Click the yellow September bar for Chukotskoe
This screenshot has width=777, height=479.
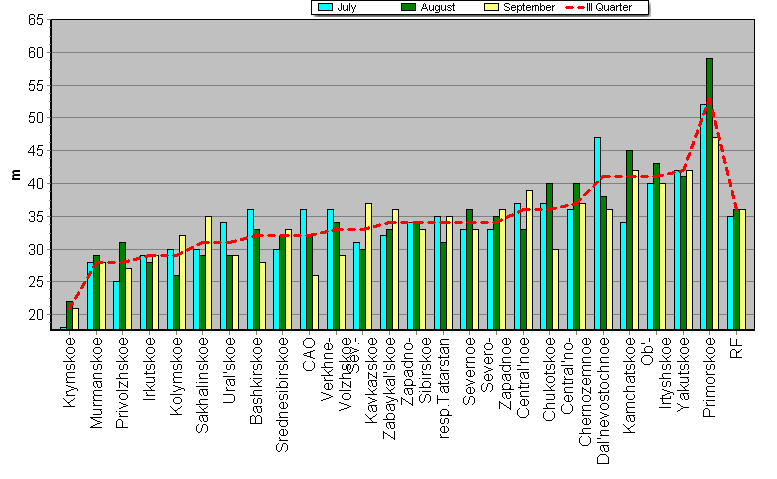(555, 289)
